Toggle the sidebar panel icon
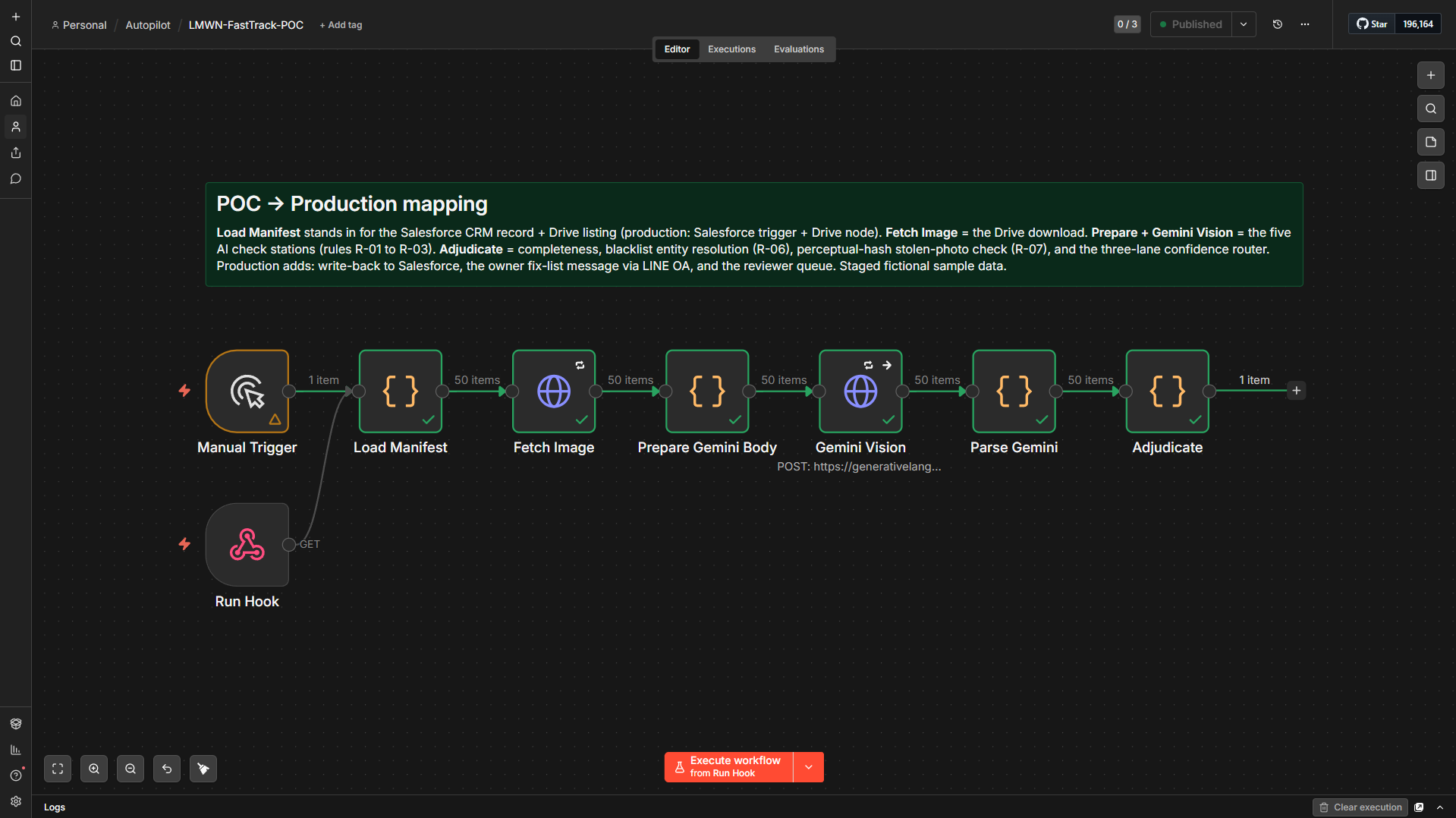Image resolution: width=1456 pixels, height=818 pixels. pos(16,65)
